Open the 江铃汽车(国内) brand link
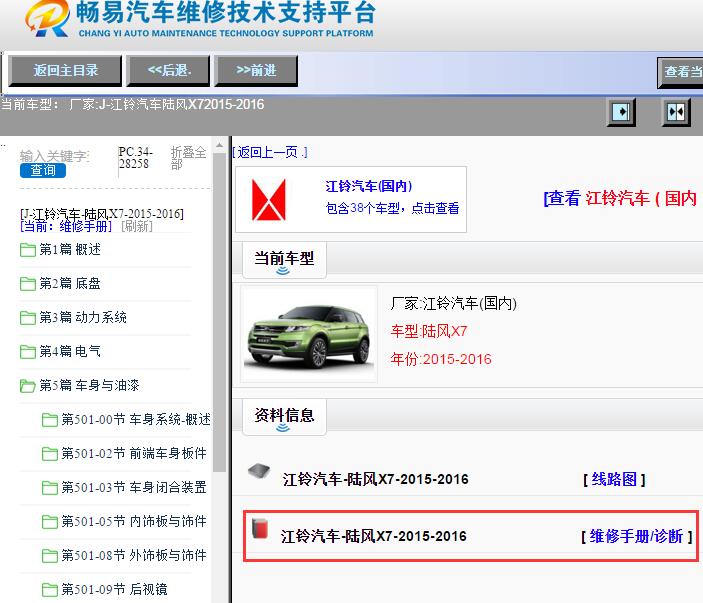 369,186
